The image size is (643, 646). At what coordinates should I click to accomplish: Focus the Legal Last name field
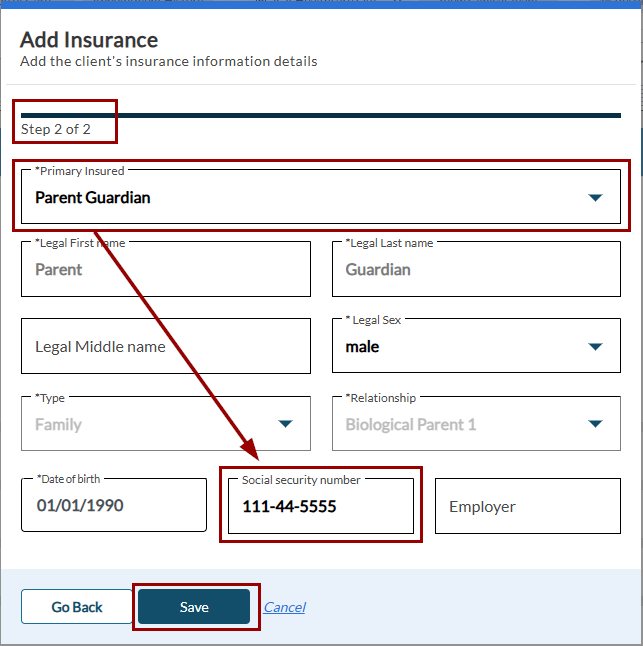pyautogui.click(x=475, y=269)
